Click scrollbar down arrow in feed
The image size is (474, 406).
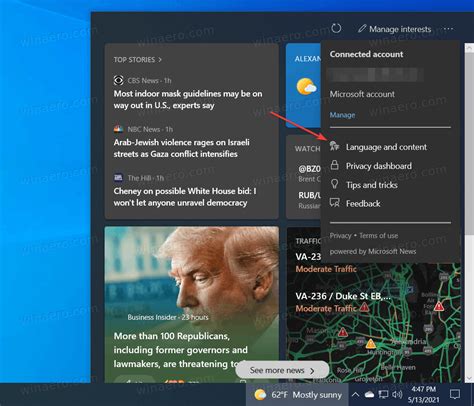[469, 378]
